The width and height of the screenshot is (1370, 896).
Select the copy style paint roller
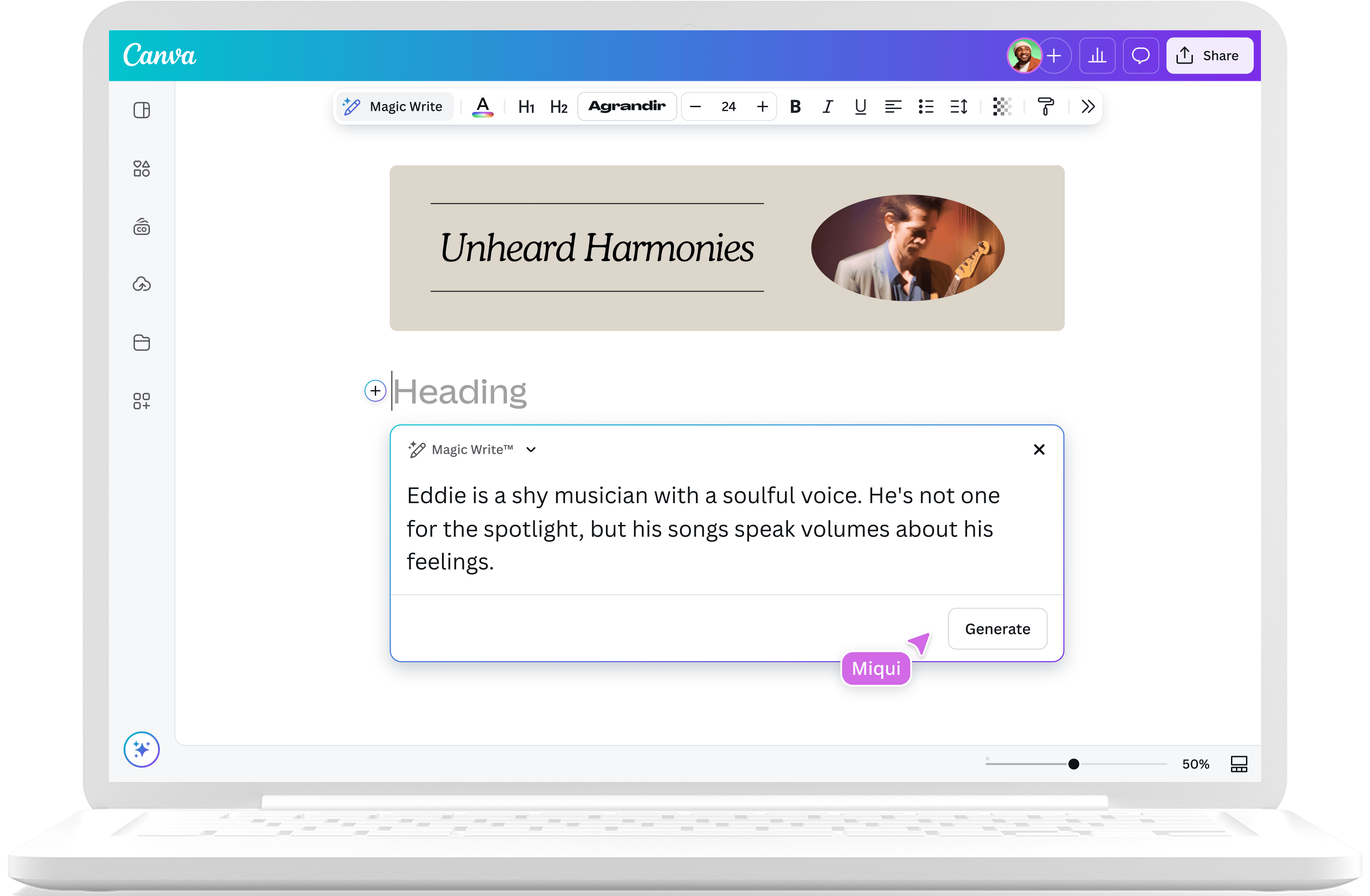[1045, 106]
